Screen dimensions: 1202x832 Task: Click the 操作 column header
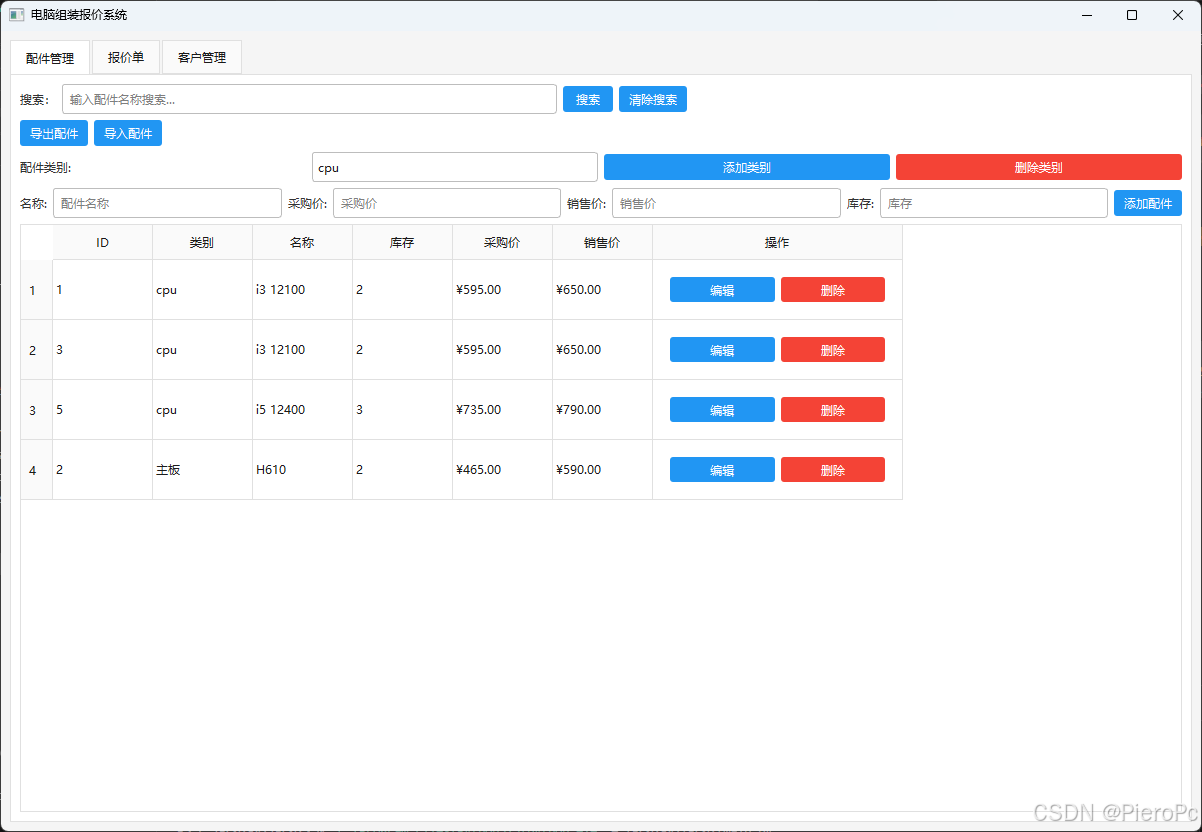click(777, 243)
